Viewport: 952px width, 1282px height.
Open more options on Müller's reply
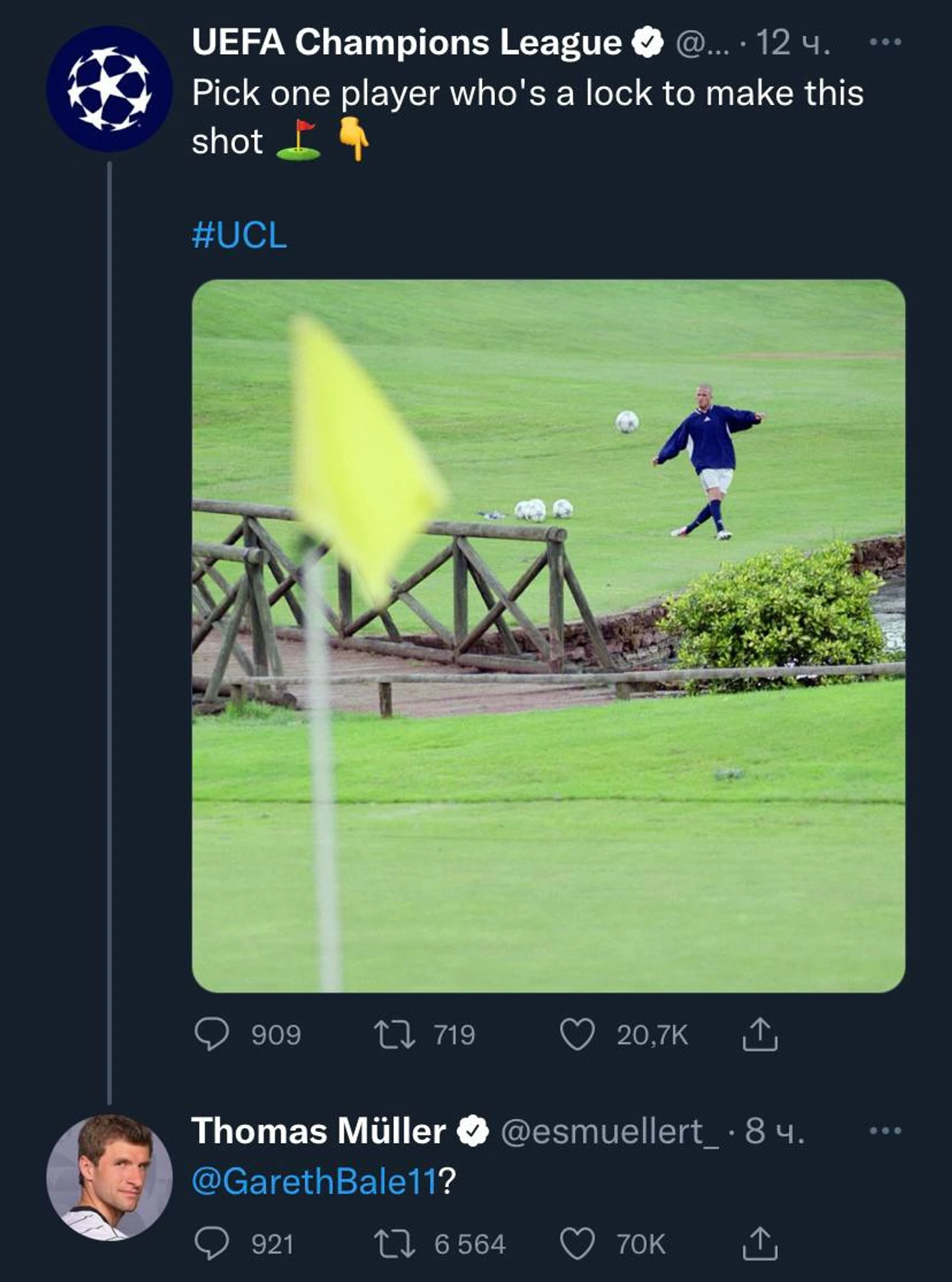coord(885,1131)
